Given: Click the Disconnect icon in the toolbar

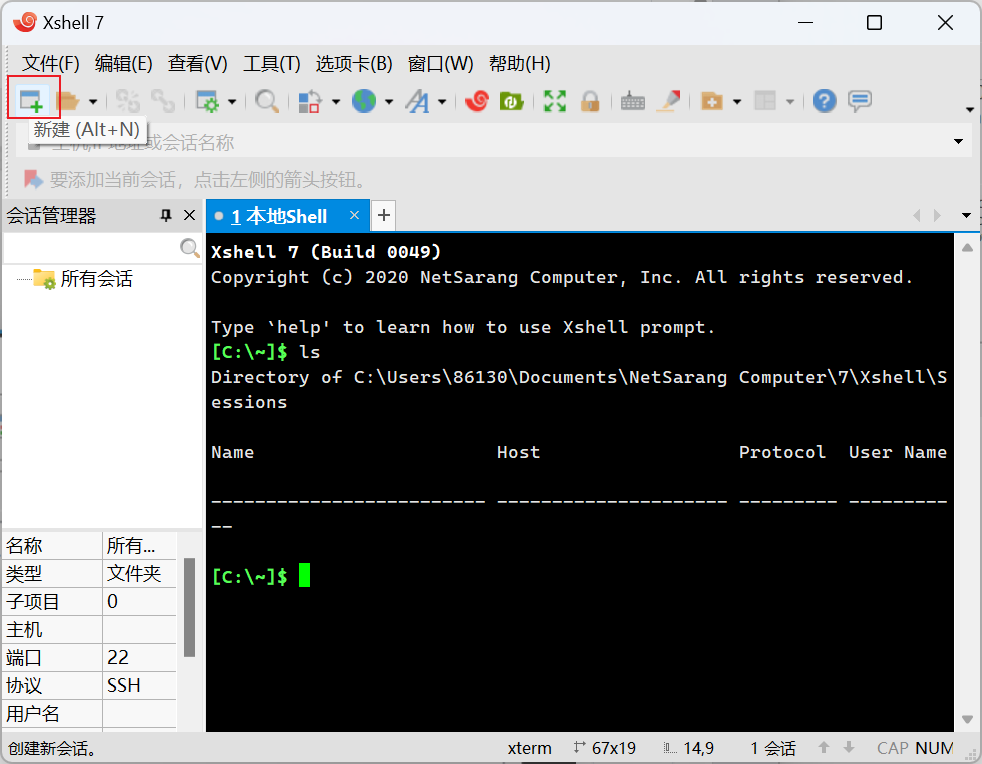Looking at the screenshot, I should [x=128, y=100].
